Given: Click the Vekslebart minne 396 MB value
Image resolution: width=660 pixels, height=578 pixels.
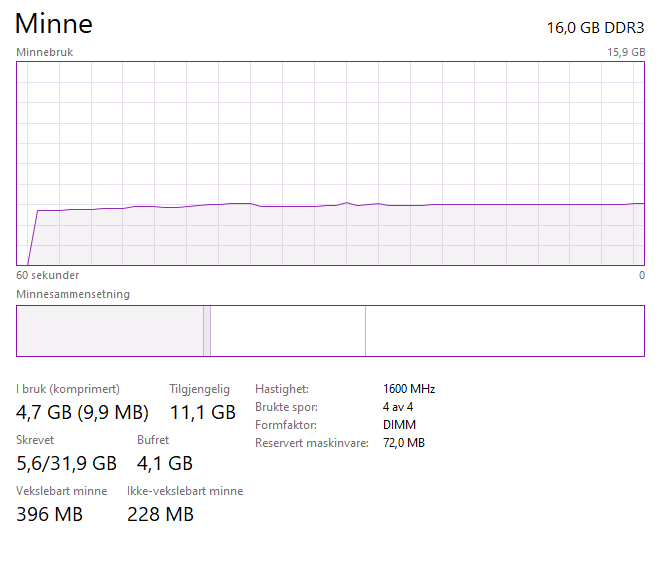Looking at the screenshot, I should click(50, 514).
